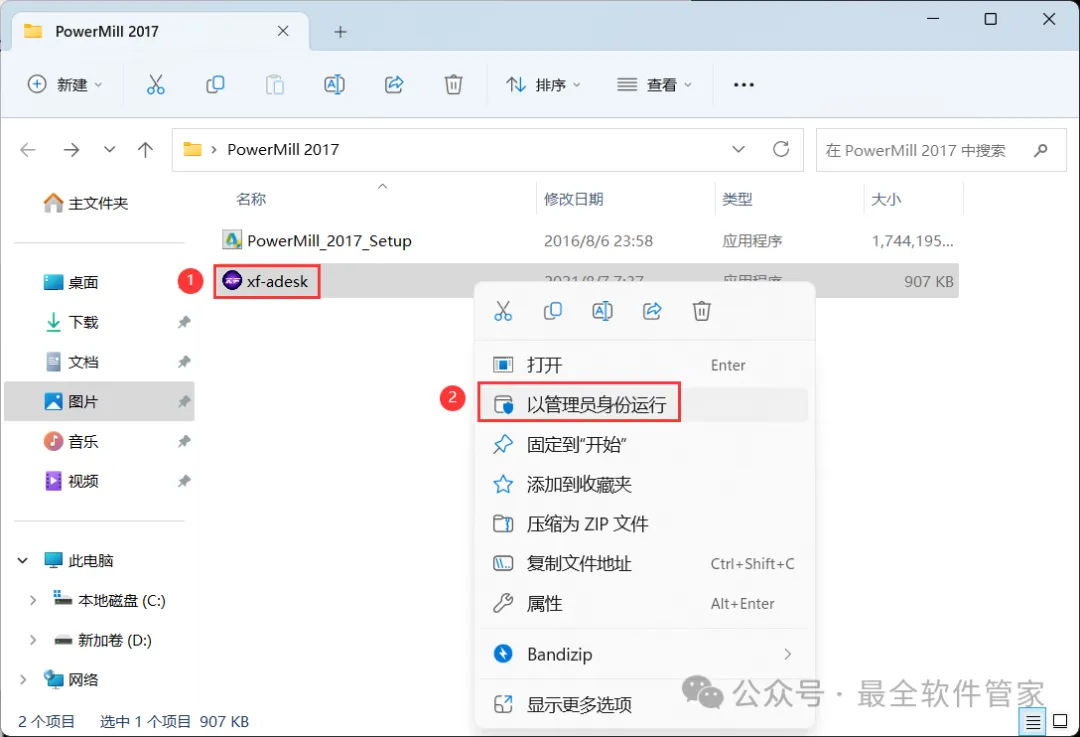
Task: Open 属性 from the context menu
Action: coord(643,603)
